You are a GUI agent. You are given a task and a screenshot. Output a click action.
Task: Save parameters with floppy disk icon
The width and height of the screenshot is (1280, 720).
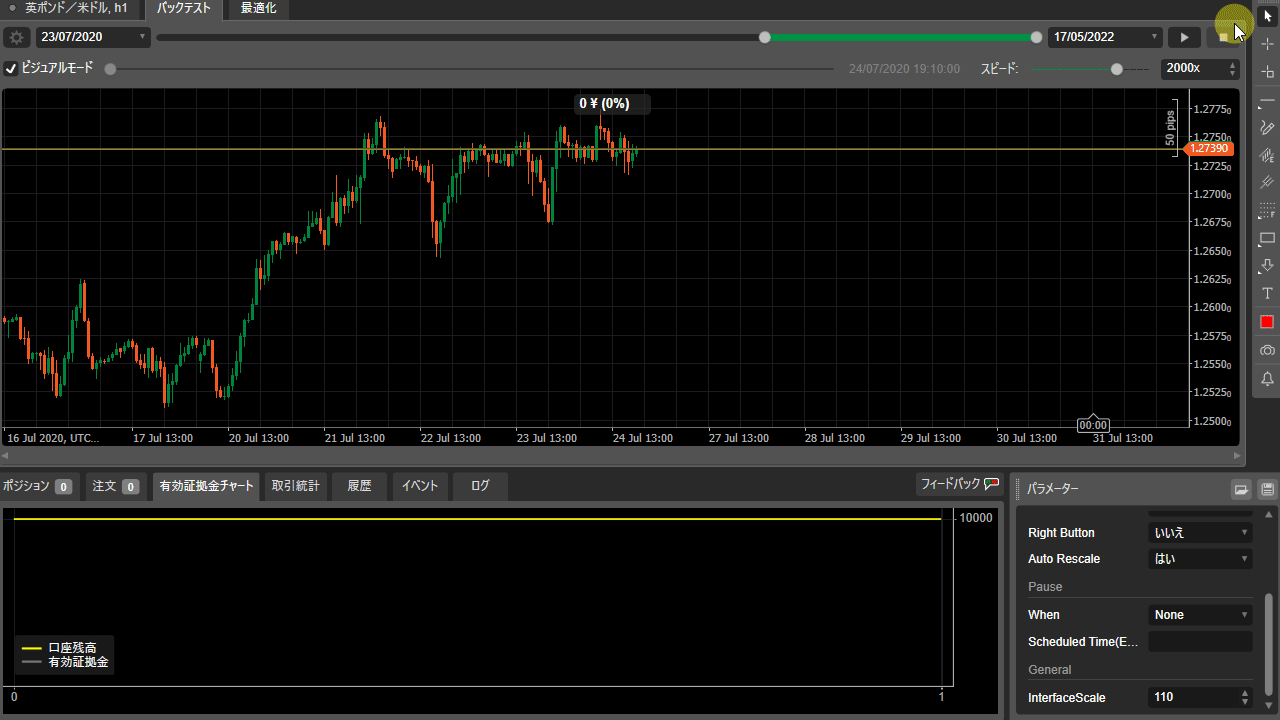[1267, 489]
